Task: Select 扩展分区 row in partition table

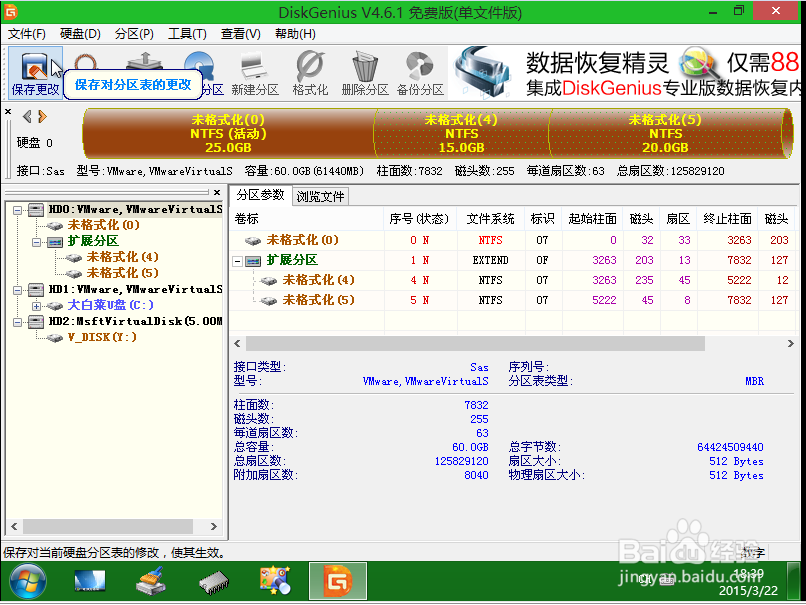Action: point(512,260)
